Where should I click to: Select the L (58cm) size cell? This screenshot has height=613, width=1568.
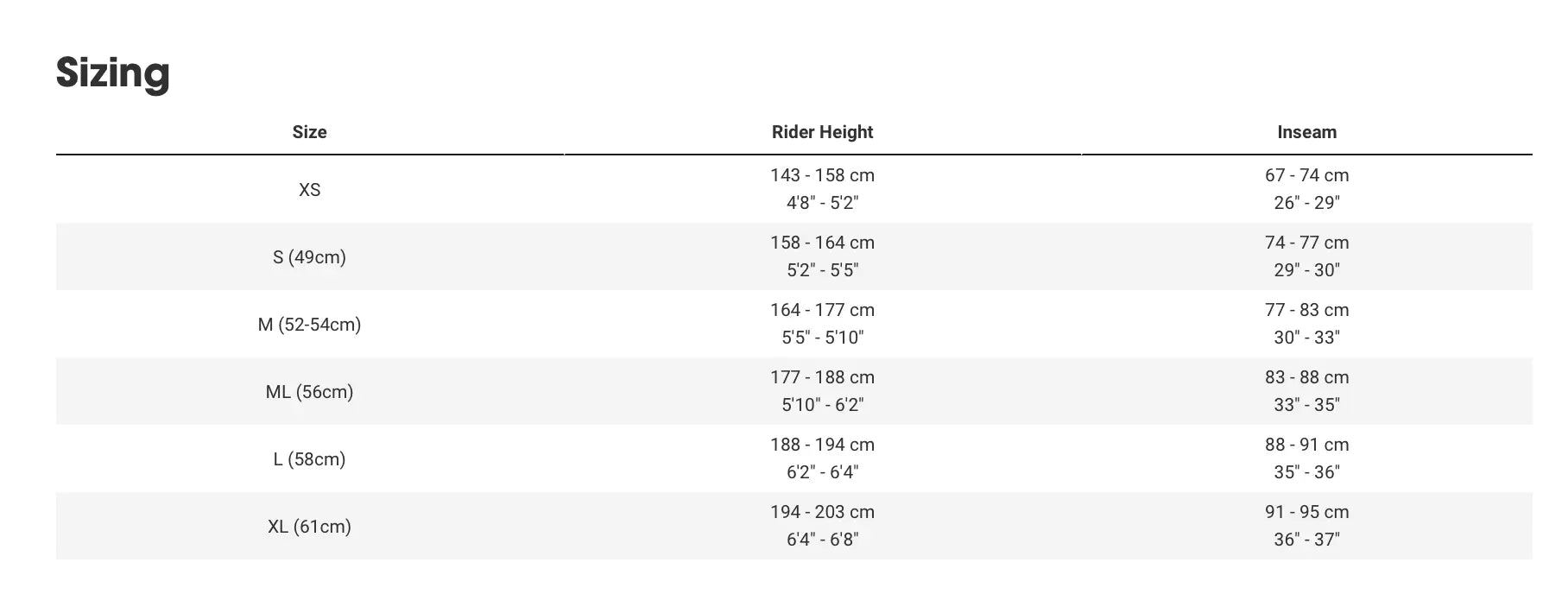pos(309,459)
